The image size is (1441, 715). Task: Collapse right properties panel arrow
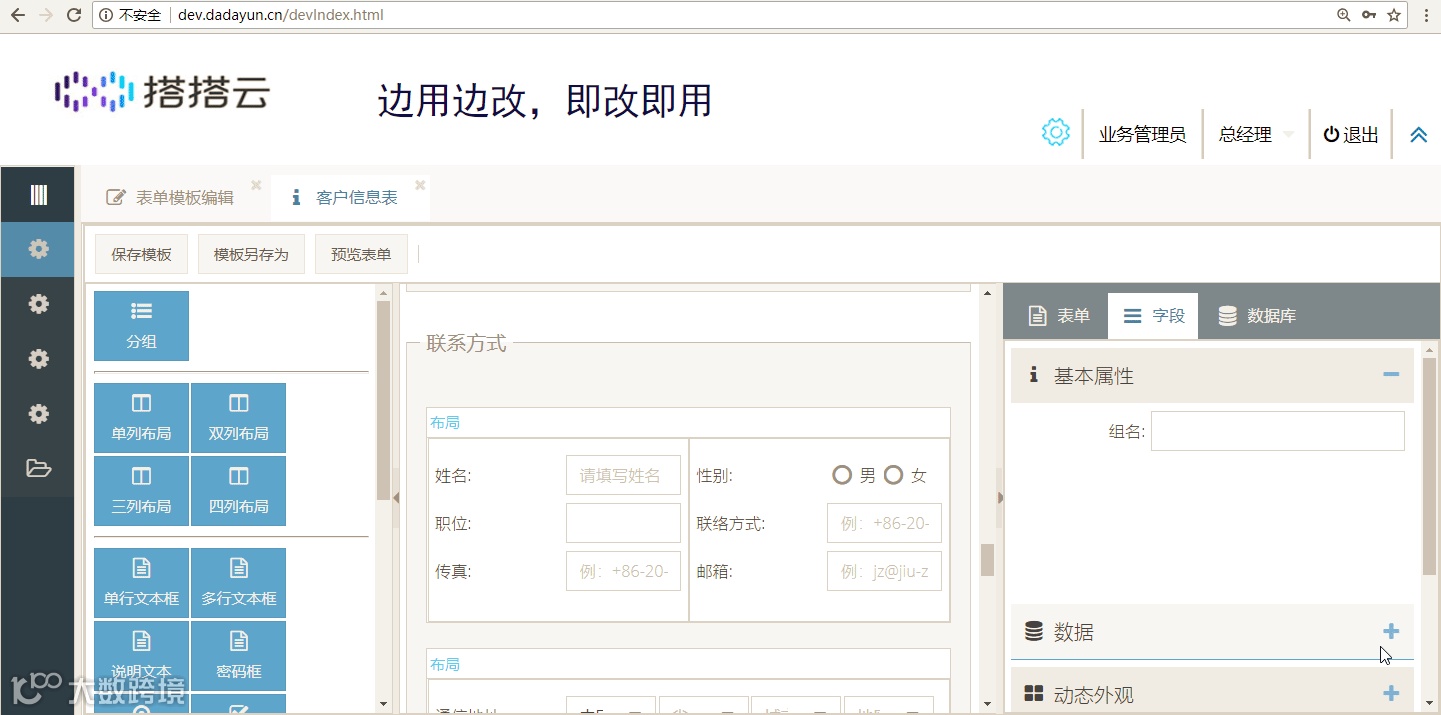pyautogui.click(x=1000, y=497)
